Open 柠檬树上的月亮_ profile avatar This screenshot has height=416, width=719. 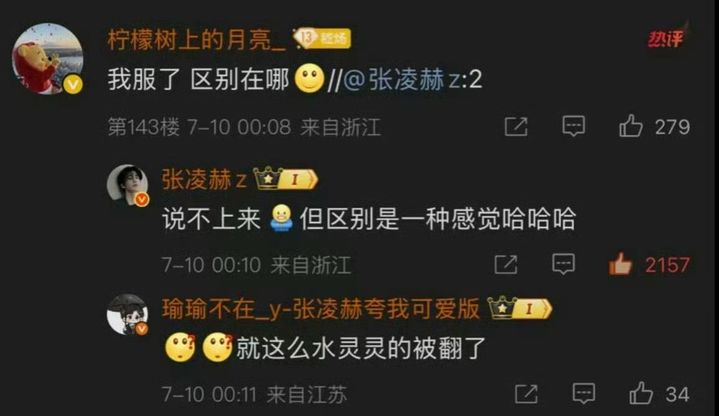click(x=48, y=59)
